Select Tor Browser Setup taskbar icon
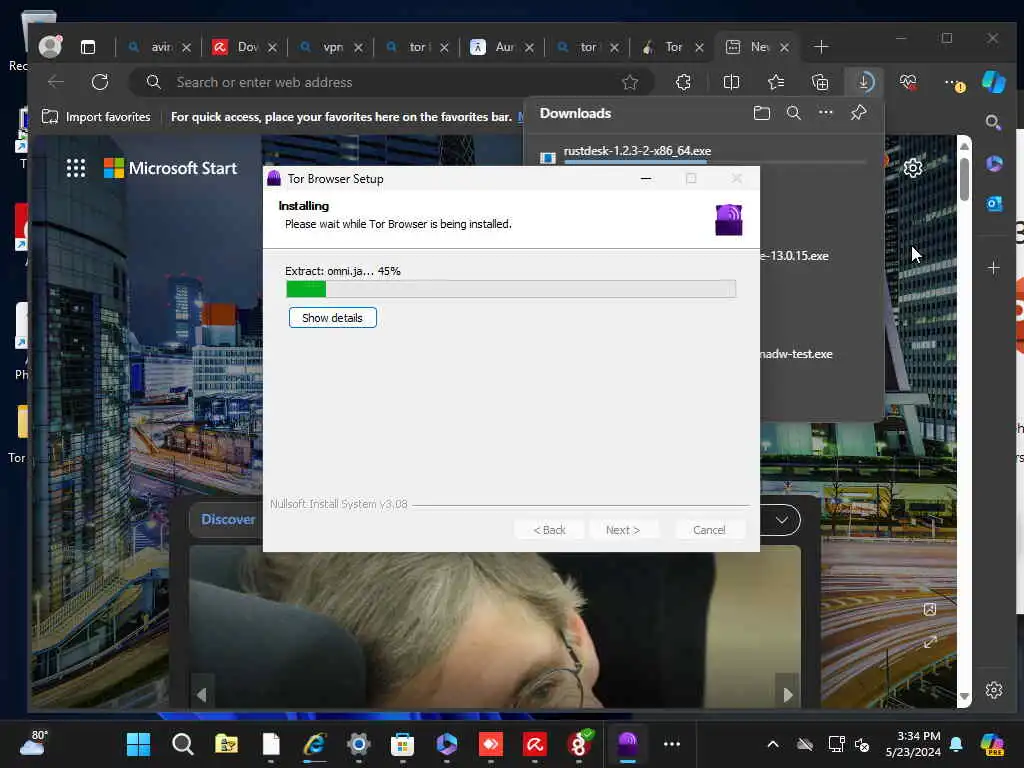 tap(628, 744)
